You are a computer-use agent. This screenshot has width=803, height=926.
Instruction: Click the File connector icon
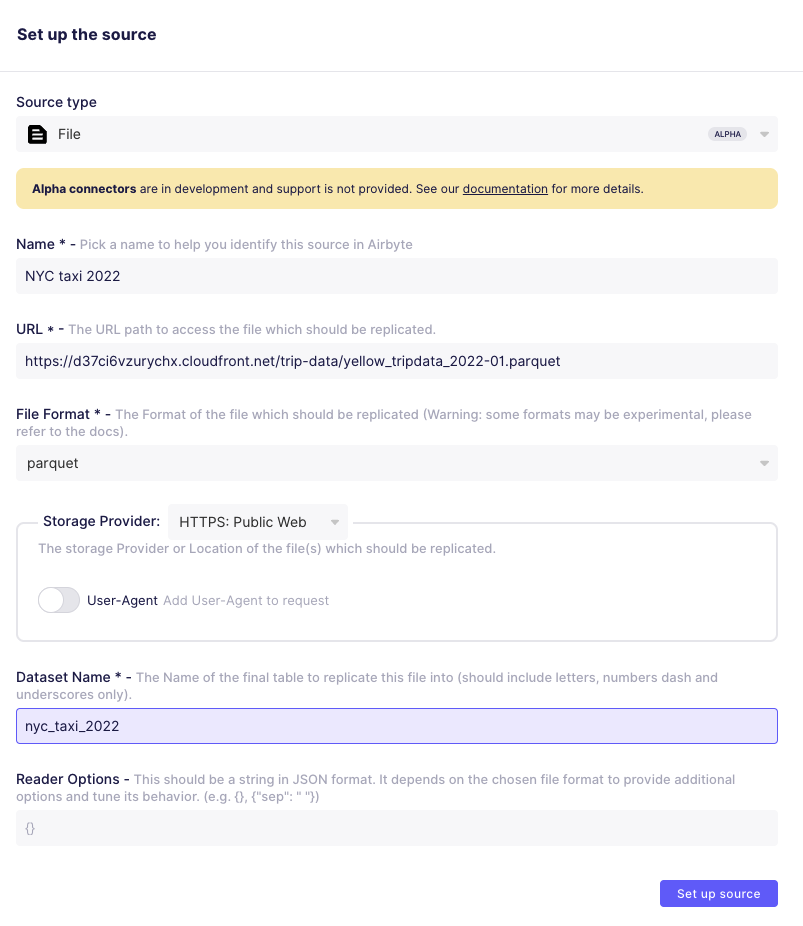coord(37,134)
